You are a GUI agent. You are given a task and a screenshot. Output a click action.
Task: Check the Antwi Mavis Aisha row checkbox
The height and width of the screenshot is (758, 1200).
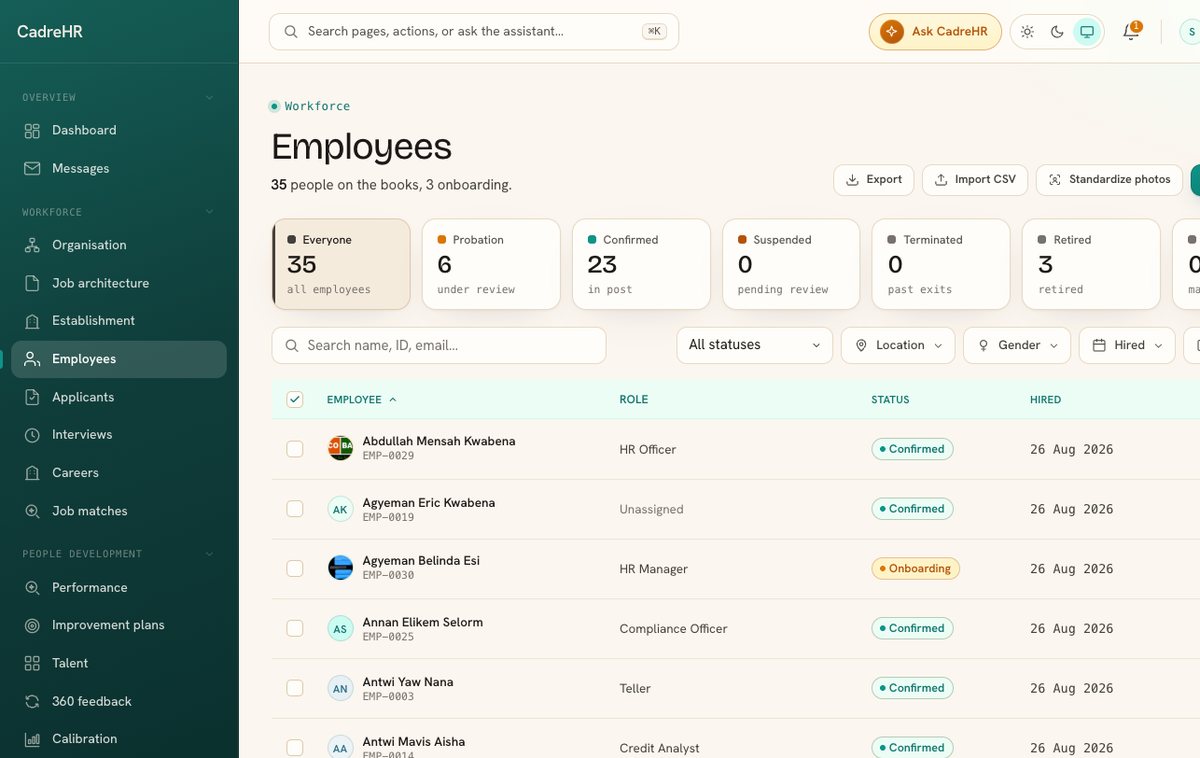coord(295,747)
